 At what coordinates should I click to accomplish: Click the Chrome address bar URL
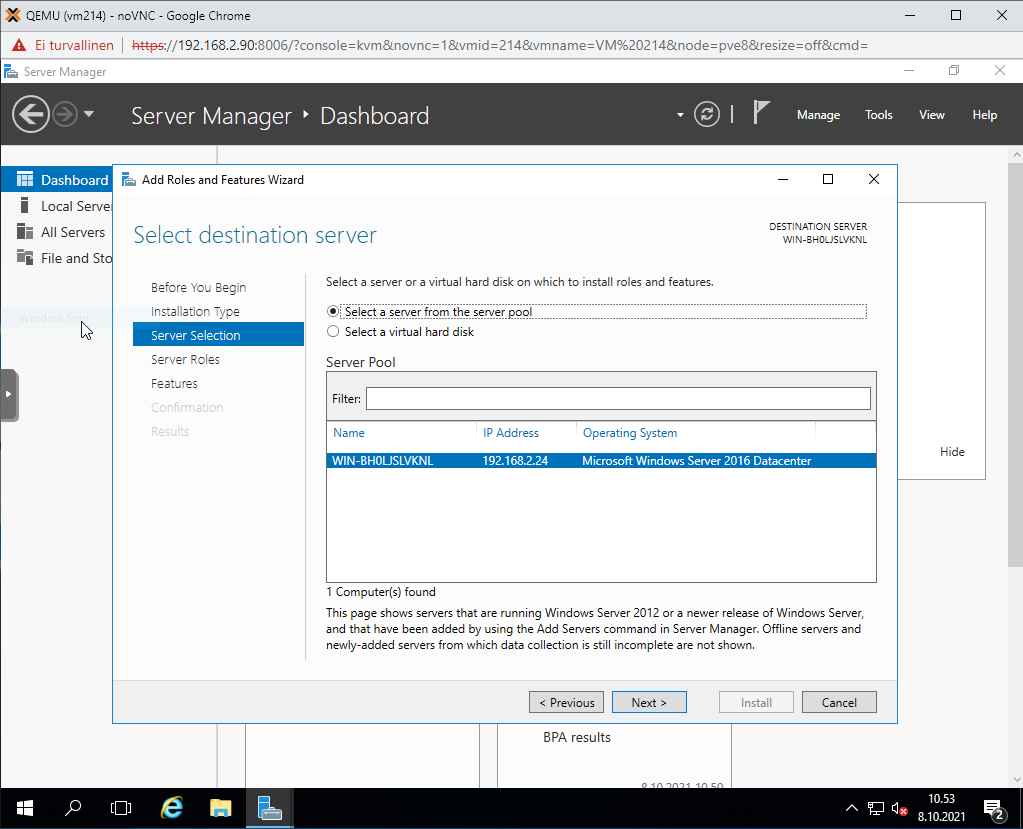500,45
